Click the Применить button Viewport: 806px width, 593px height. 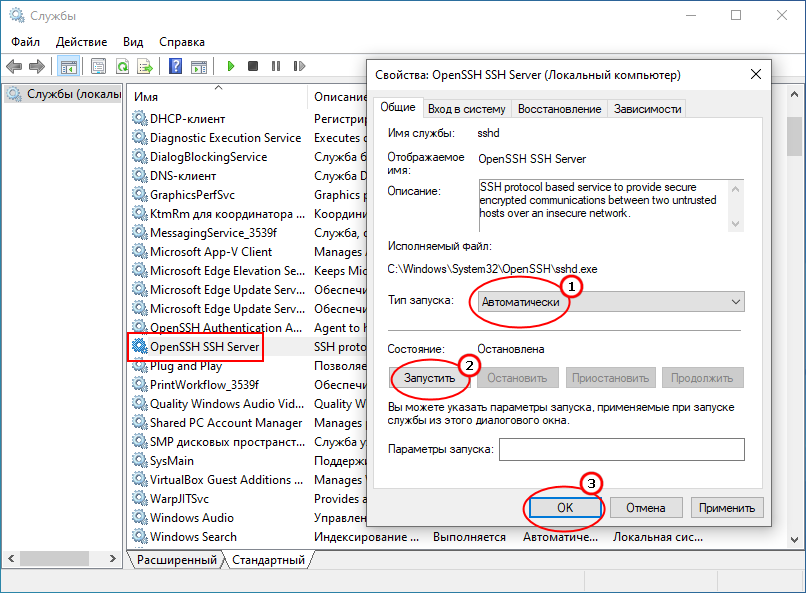tap(727, 508)
